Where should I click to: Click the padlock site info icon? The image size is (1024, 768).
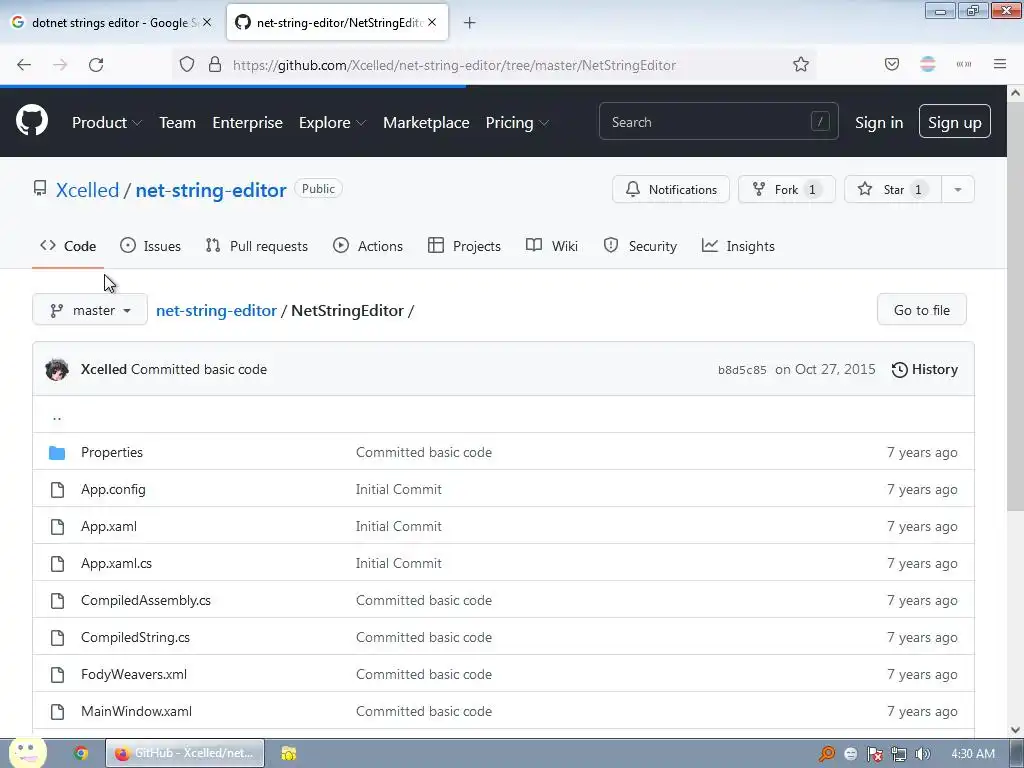[214, 64]
